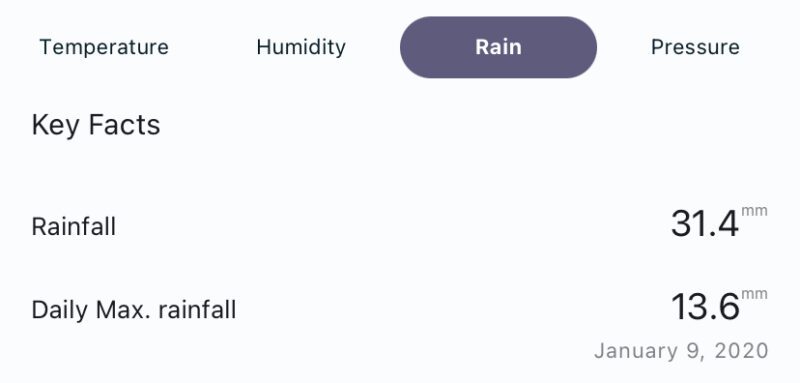Select the Daily Max. rainfall label
800x383 pixels.
pyautogui.click(x=134, y=310)
